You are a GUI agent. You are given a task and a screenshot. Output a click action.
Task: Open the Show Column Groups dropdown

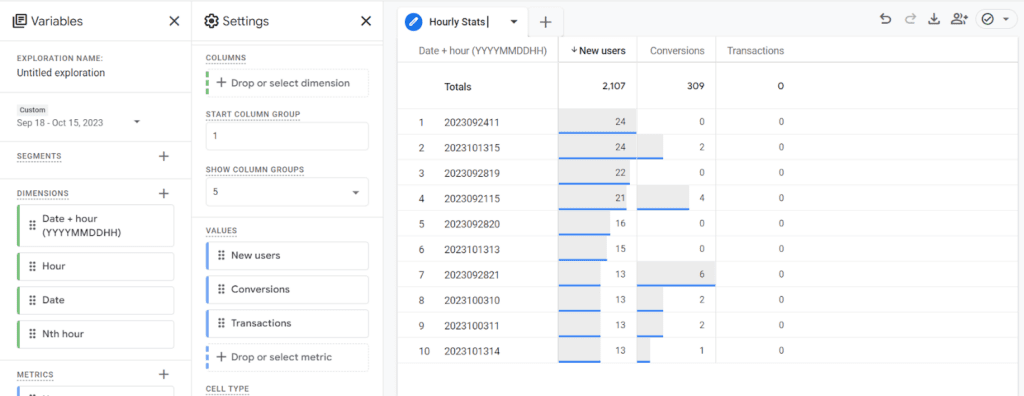click(x=287, y=192)
